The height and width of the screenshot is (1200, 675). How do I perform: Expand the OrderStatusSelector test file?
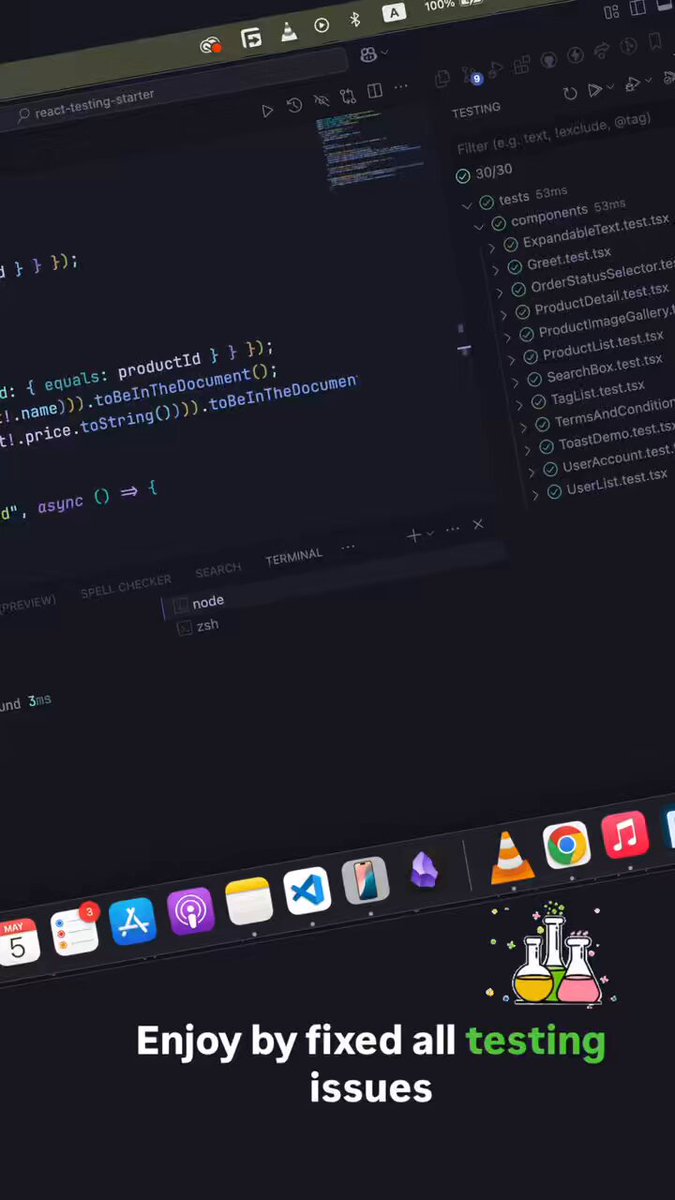tap(499, 292)
